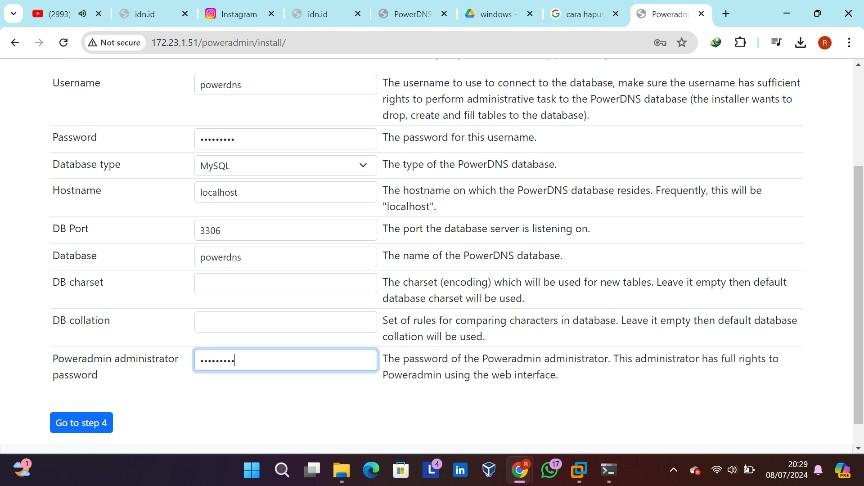Screen dimensions: 864x486
Task: Click the database Password field
Action: click(x=285, y=139)
